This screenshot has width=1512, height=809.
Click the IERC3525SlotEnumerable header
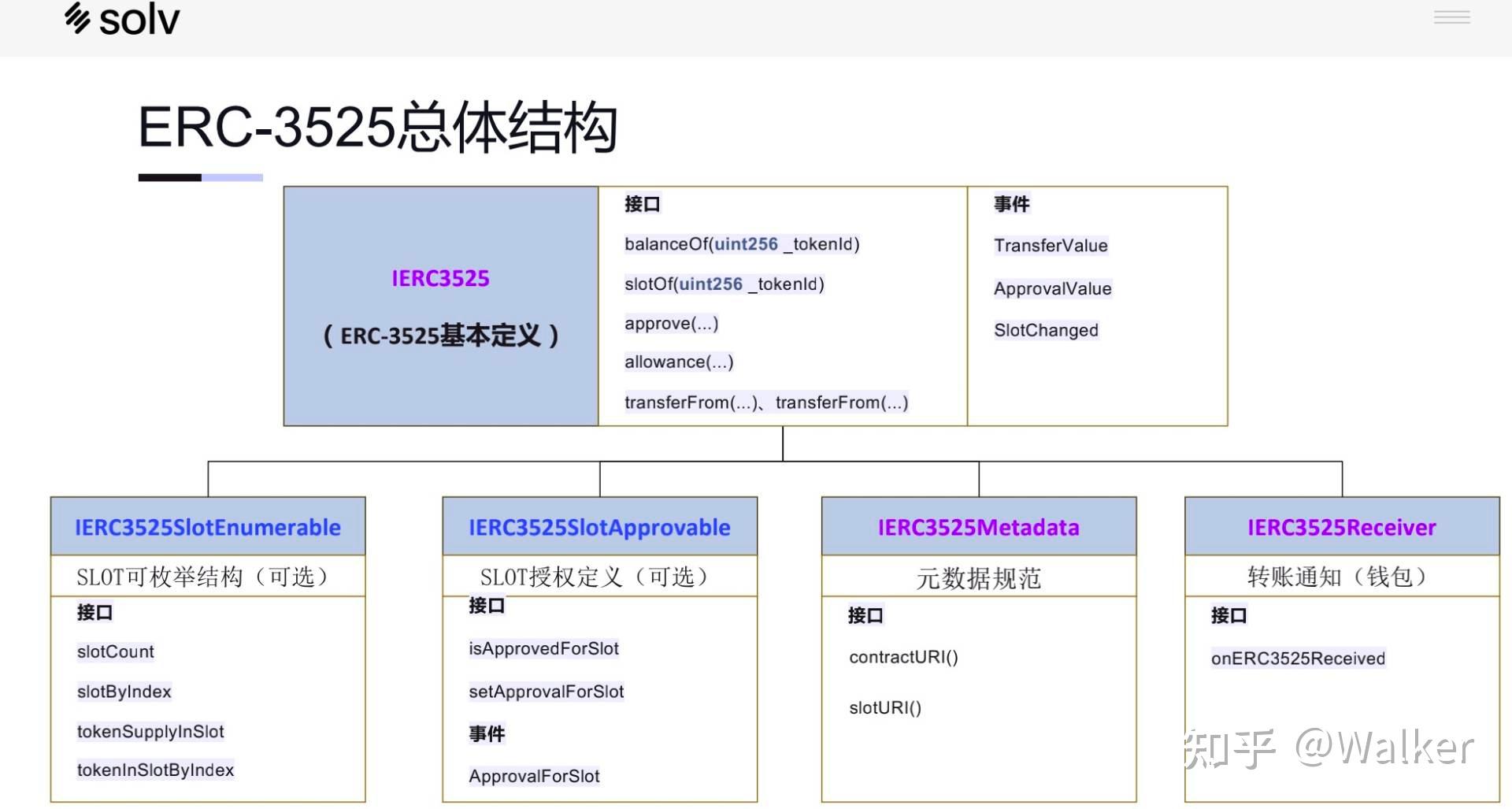[208, 527]
